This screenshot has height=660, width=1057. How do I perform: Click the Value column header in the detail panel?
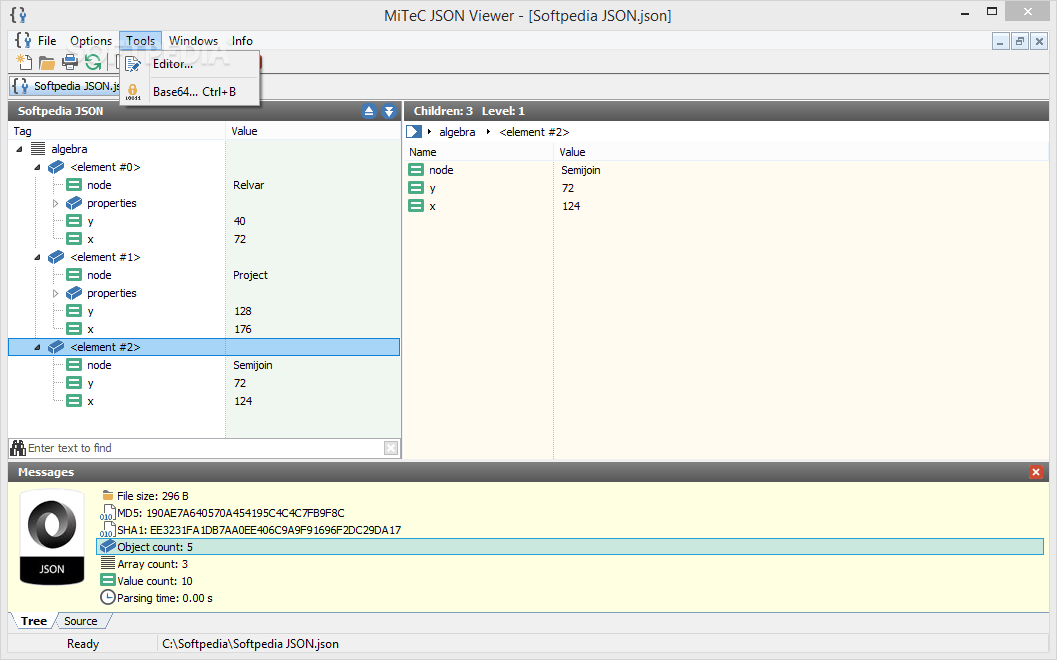click(801, 152)
